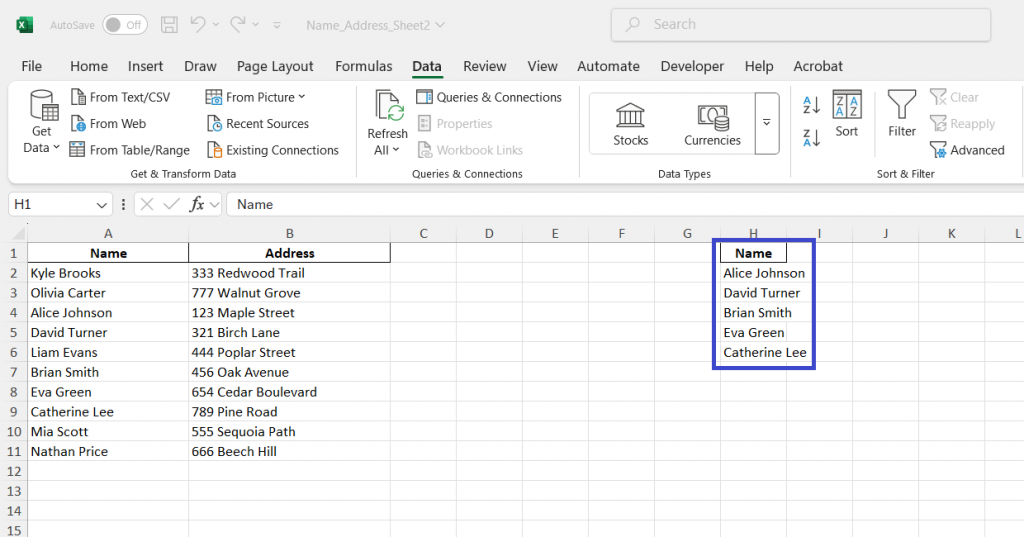Open the Developer tab
This screenshot has width=1024, height=537.
(x=692, y=66)
